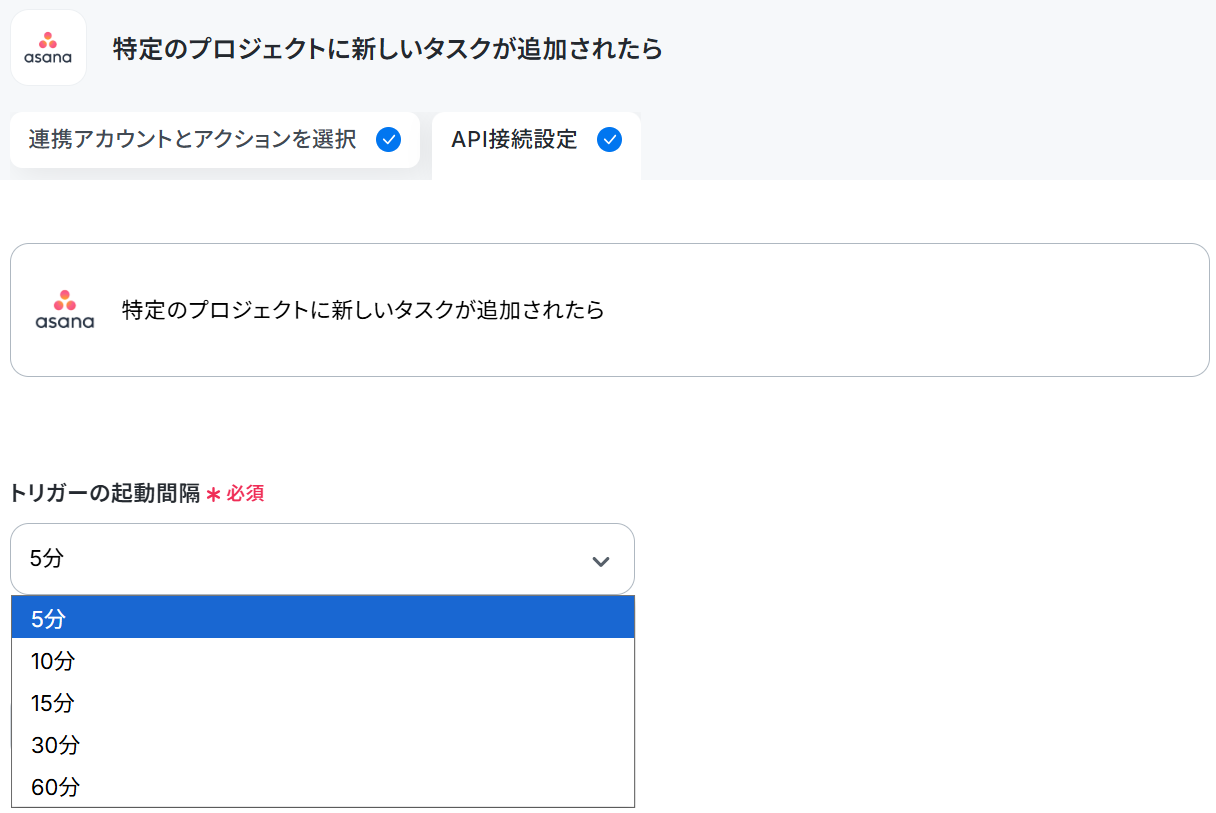Viewport: 1216px width, 813px height.
Task: Open the 連携アカウントとアクションを選択 tab
Action: click(x=215, y=140)
